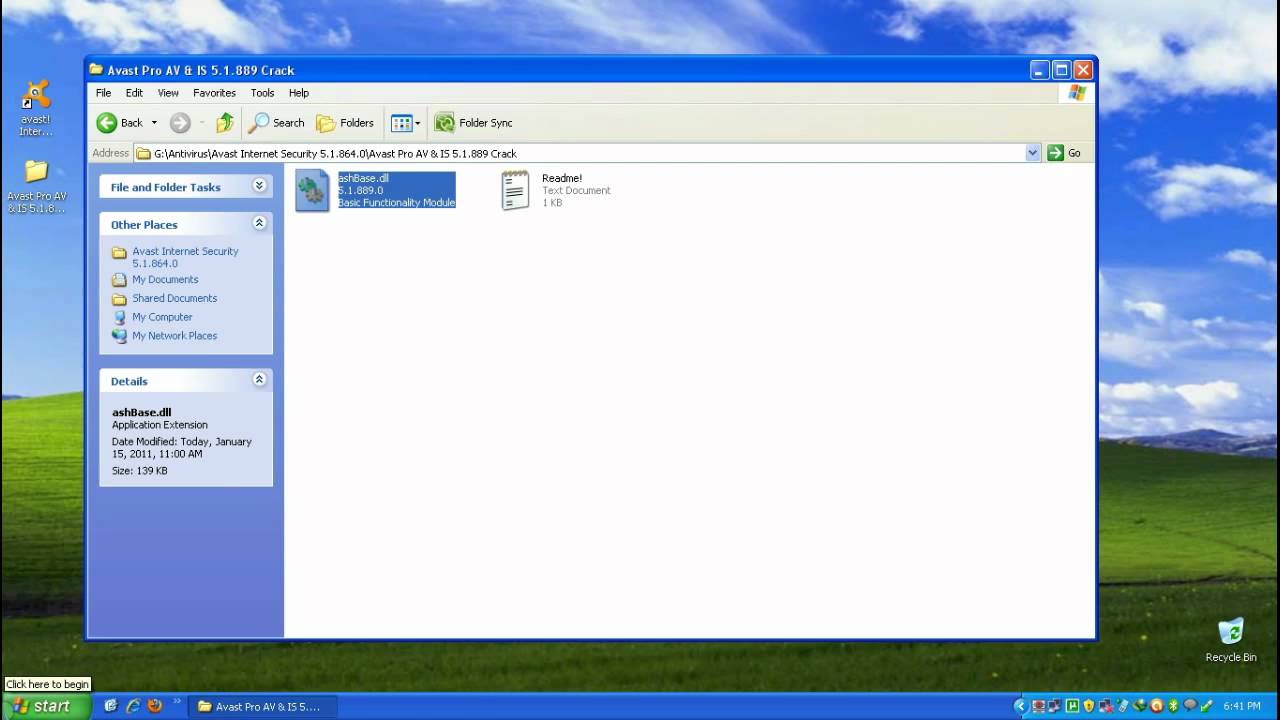Open the Help menu

click(299, 93)
